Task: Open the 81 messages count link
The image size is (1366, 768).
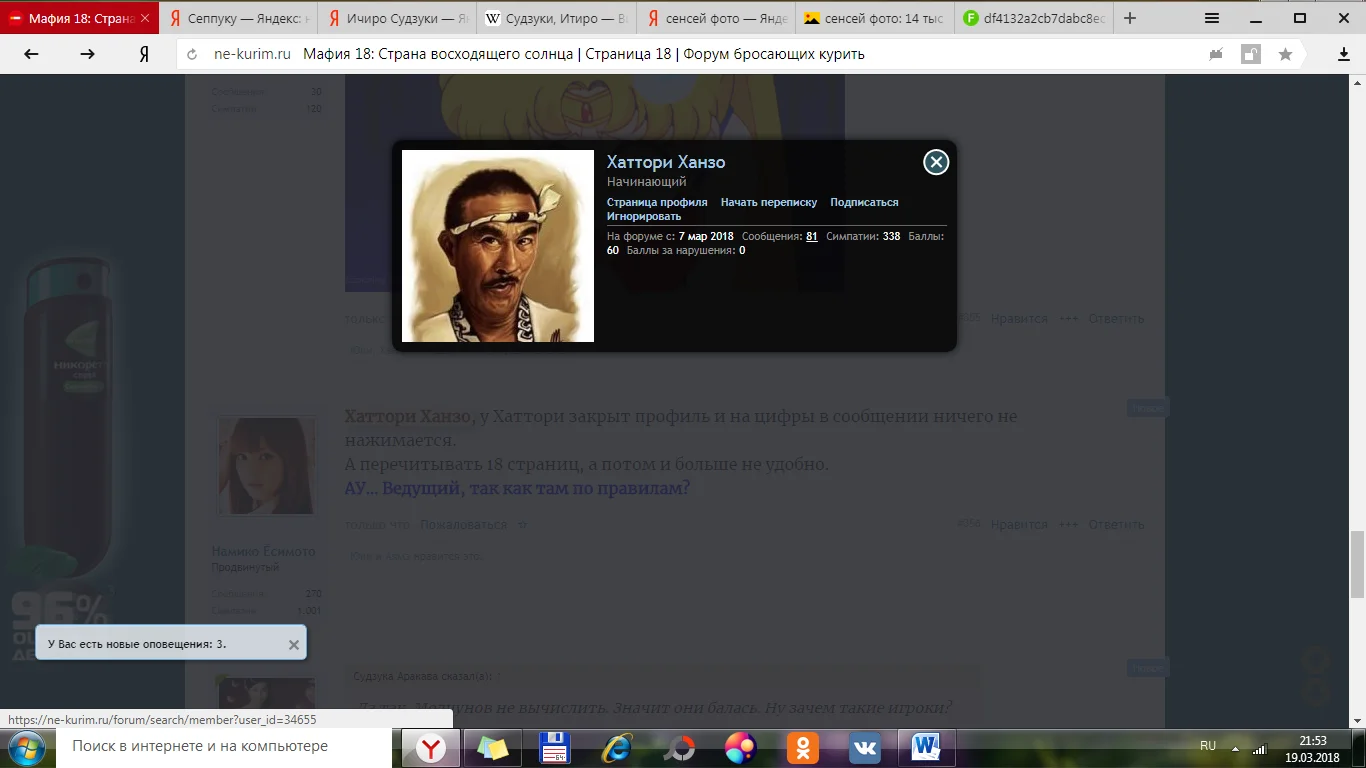Action: pyautogui.click(x=812, y=236)
